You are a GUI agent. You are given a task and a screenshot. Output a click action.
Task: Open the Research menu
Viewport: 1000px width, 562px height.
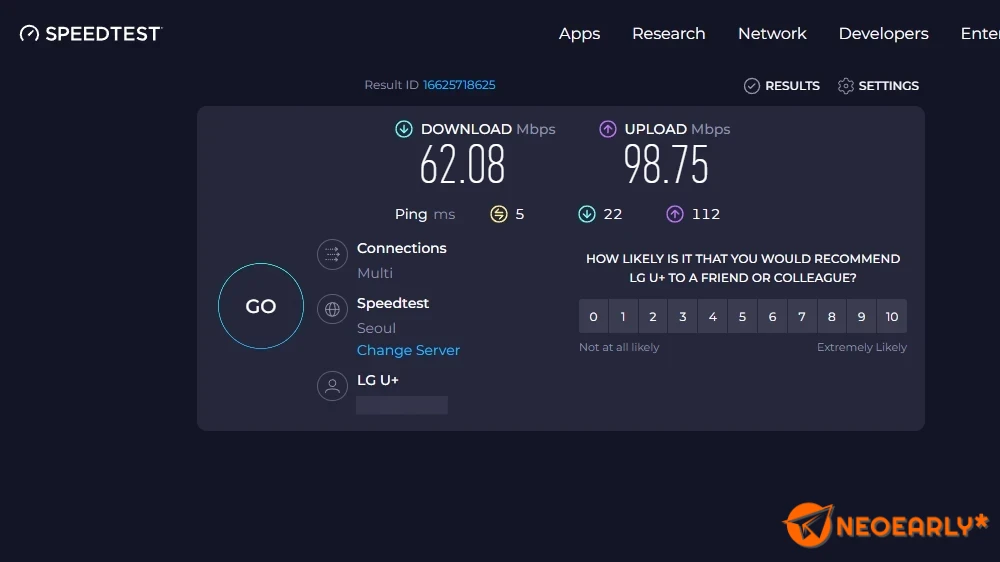click(668, 33)
